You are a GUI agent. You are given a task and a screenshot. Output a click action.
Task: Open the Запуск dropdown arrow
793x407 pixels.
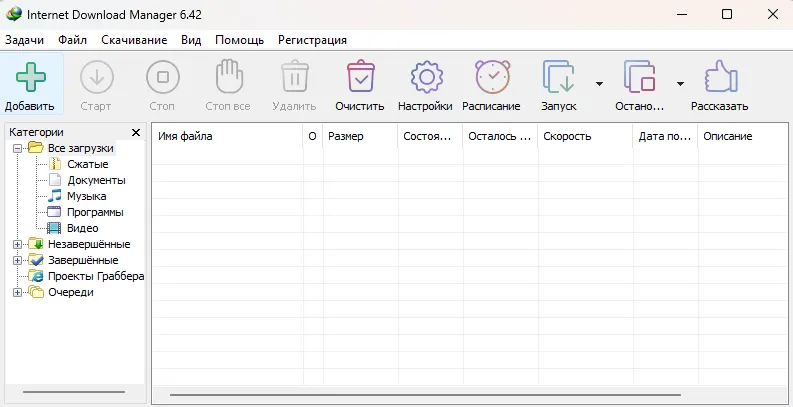click(x=599, y=83)
